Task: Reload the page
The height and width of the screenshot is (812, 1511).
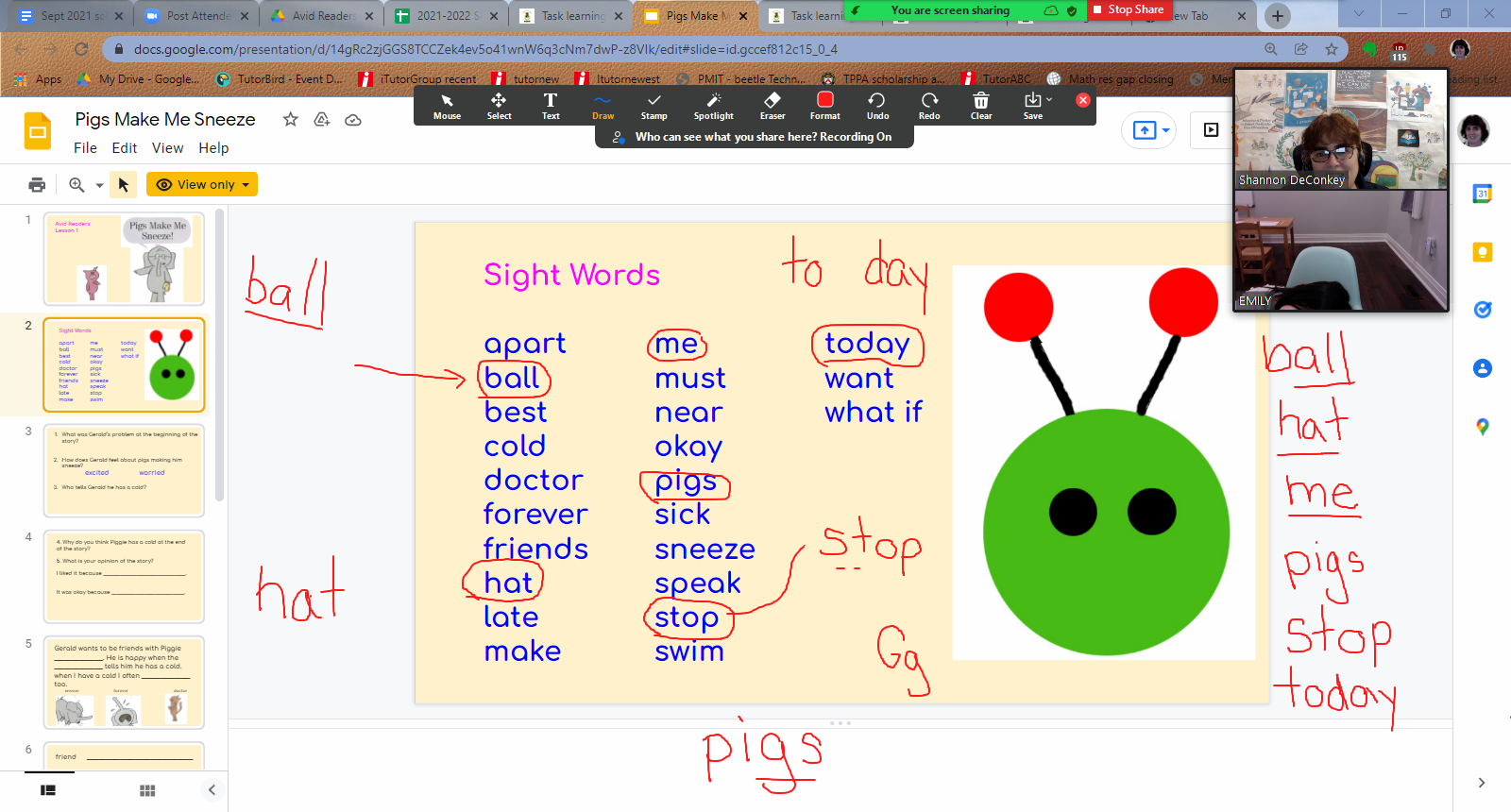Action: pyautogui.click(x=81, y=49)
